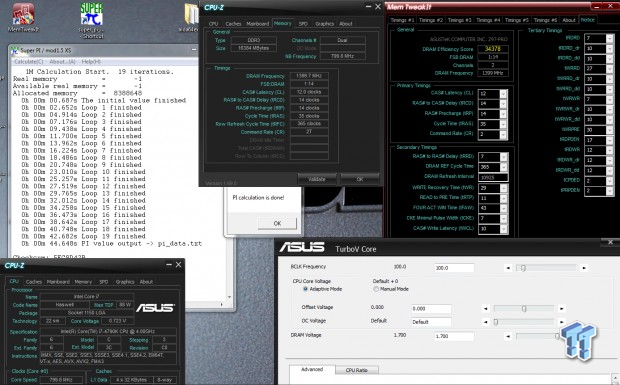The width and height of the screenshot is (620, 385).
Task: Expand tWRPRE tertiary timing dropdown
Action: click(609, 130)
